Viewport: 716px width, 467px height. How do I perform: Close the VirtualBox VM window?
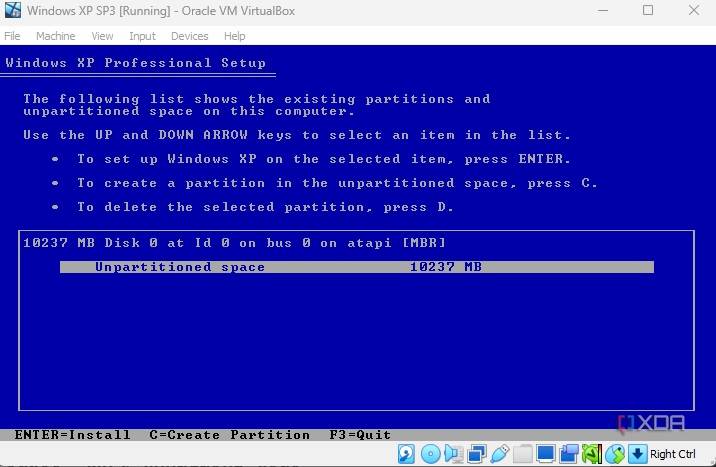pos(694,10)
